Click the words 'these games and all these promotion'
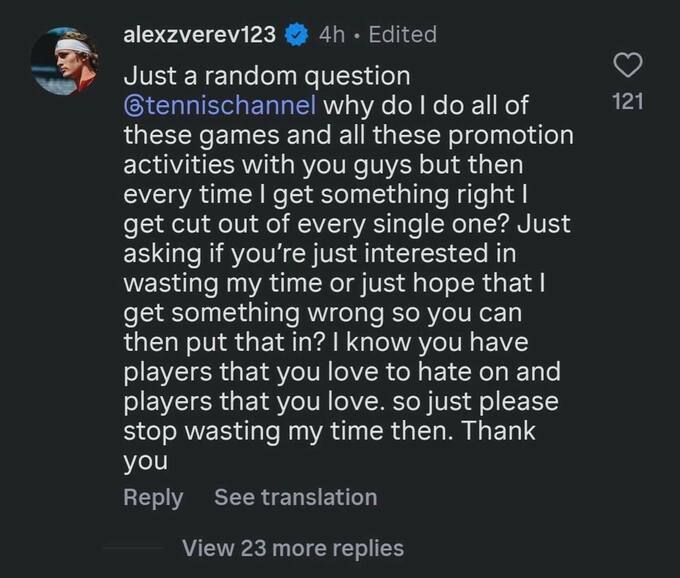The height and width of the screenshot is (578, 680). pyautogui.click(x=349, y=135)
